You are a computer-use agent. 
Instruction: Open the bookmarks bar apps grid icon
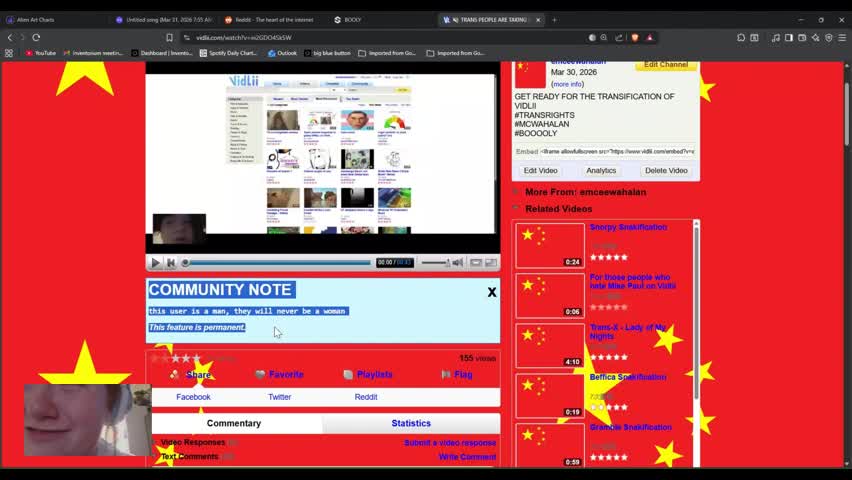coord(9,53)
